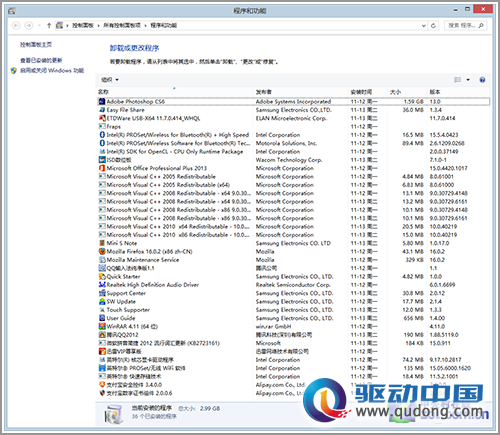Open the 查看已安装的更新 link
The width and height of the screenshot is (500, 435).
41,60
